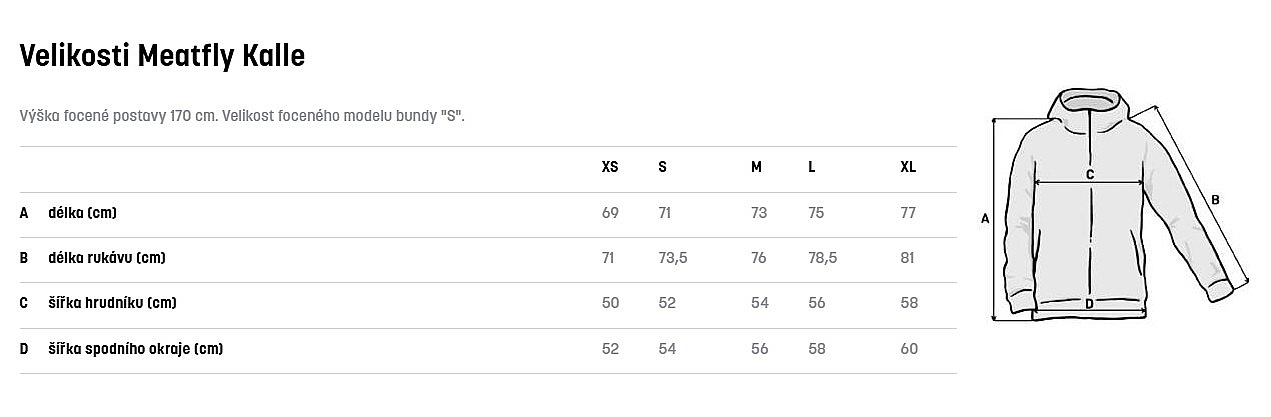Click the letter D hem marker in diagram

[x=1089, y=304]
